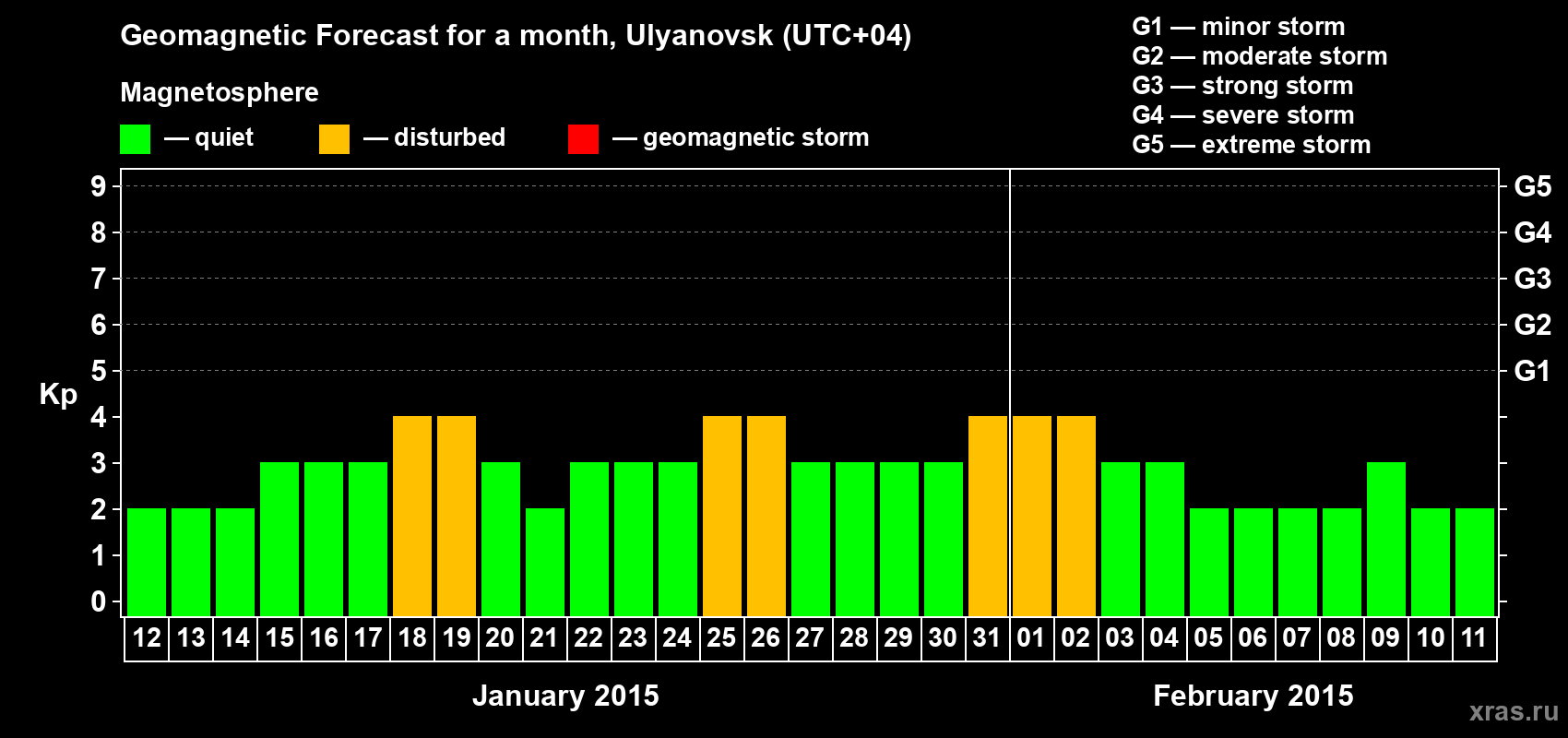
Task: Click the G3 right axis label
Action: [1533, 279]
